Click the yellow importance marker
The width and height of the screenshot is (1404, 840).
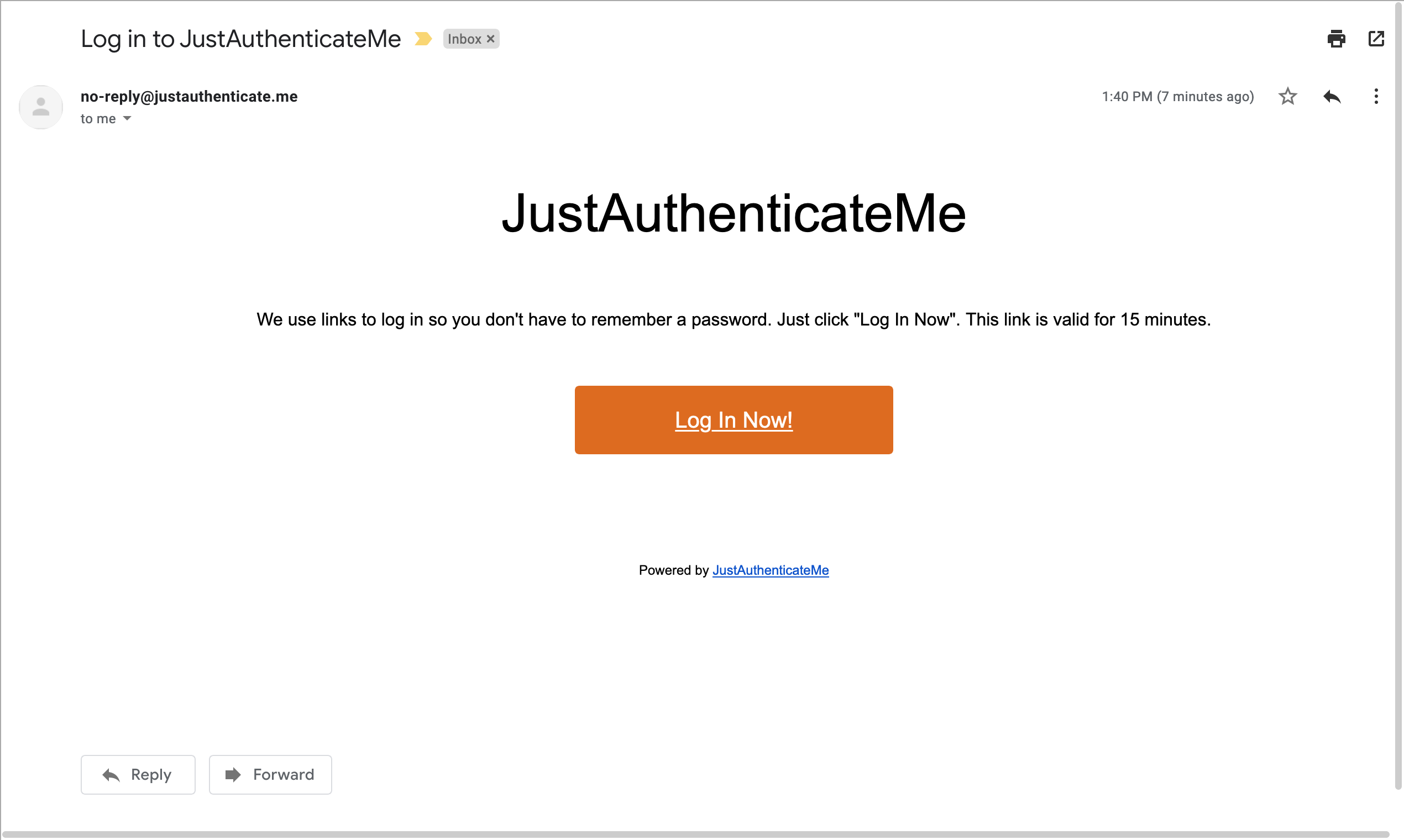[x=423, y=39]
